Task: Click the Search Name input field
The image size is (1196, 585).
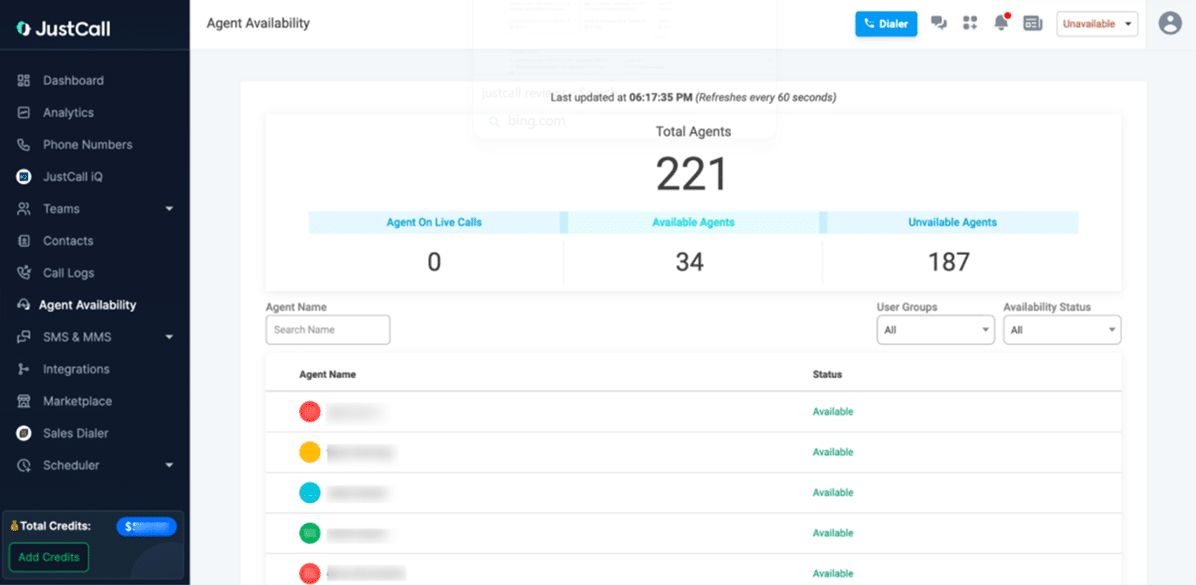Action: click(328, 330)
